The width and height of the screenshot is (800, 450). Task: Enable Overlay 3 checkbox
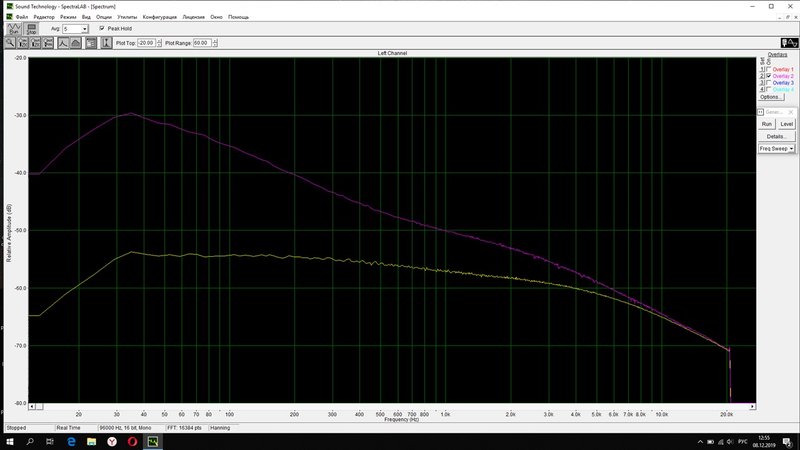[769, 83]
